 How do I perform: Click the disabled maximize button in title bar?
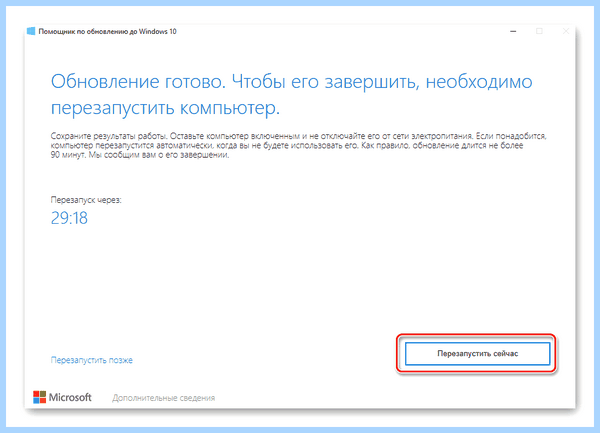pyautogui.click(x=539, y=31)
